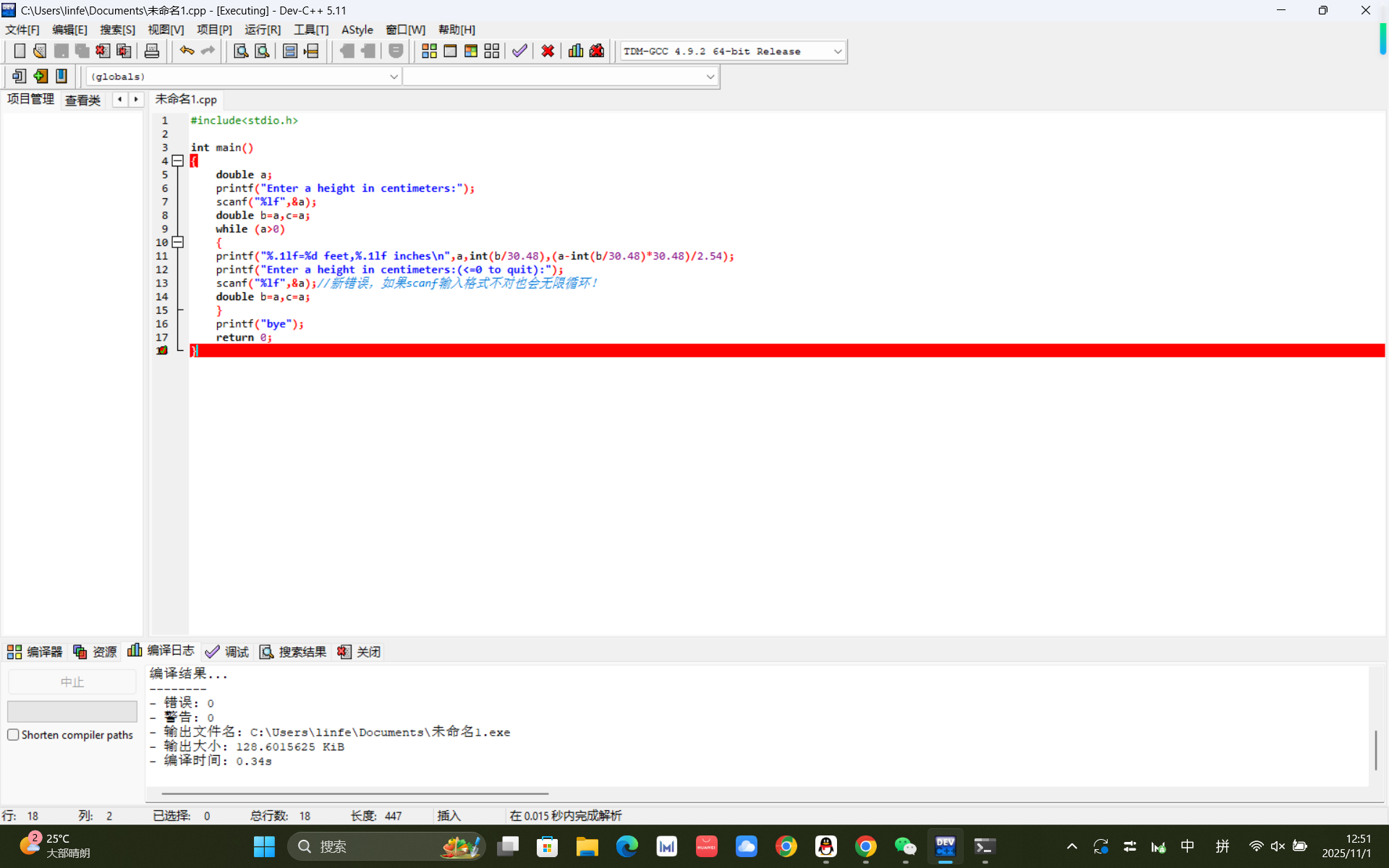Click the green plus Insert icon

(41, 76)
